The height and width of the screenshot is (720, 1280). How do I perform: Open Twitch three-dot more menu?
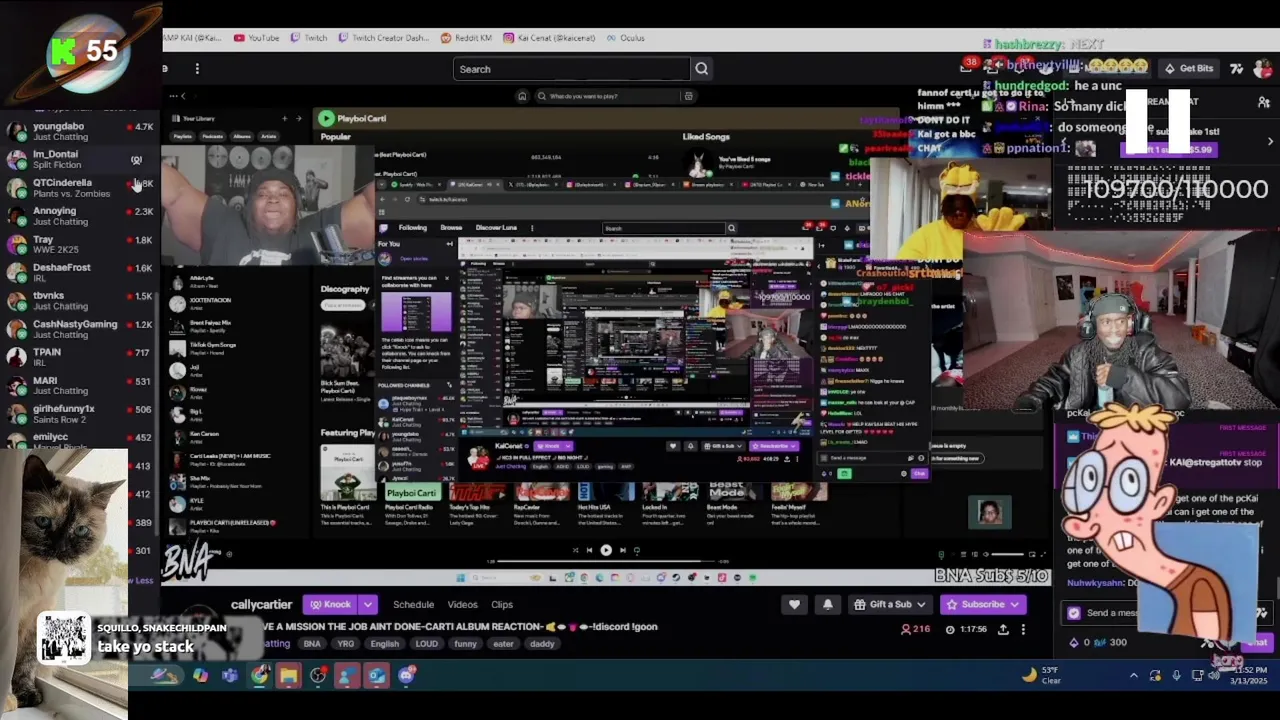(197, 69)
